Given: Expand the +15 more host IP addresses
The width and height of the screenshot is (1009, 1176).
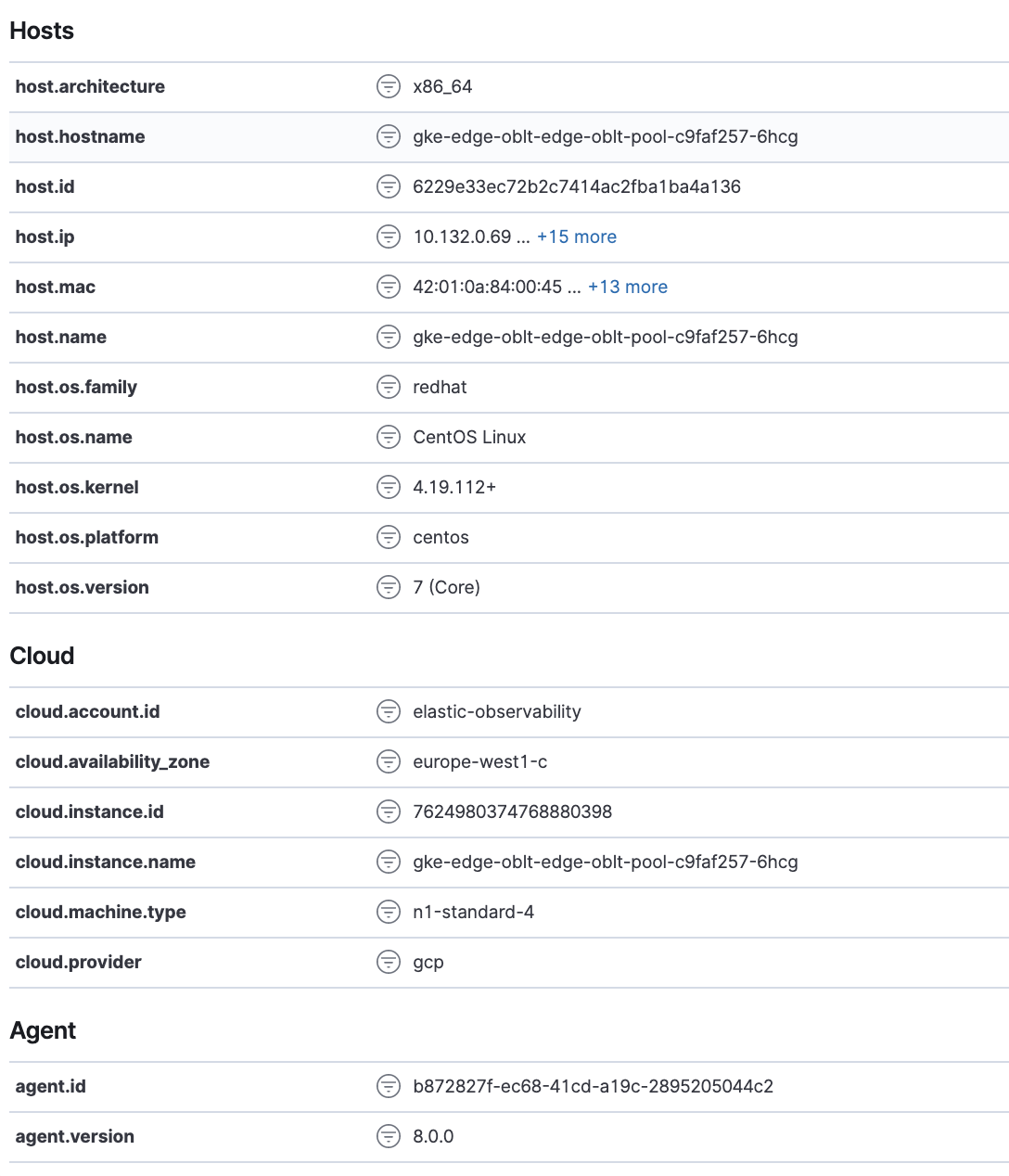Looking at the screenshot, I should point(576,236).
